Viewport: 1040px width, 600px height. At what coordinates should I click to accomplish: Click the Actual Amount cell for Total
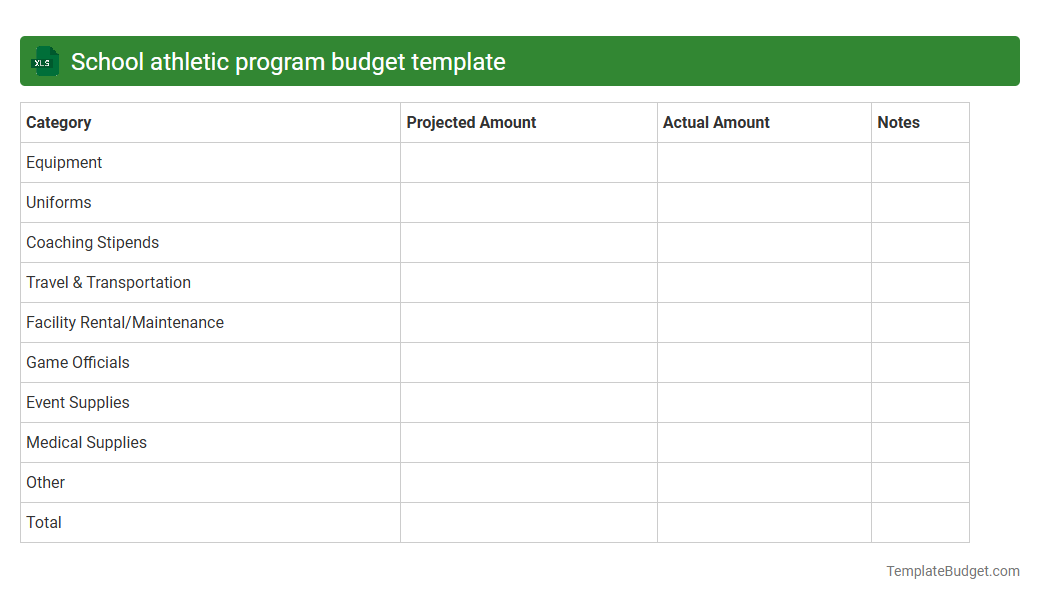(764, 522)
